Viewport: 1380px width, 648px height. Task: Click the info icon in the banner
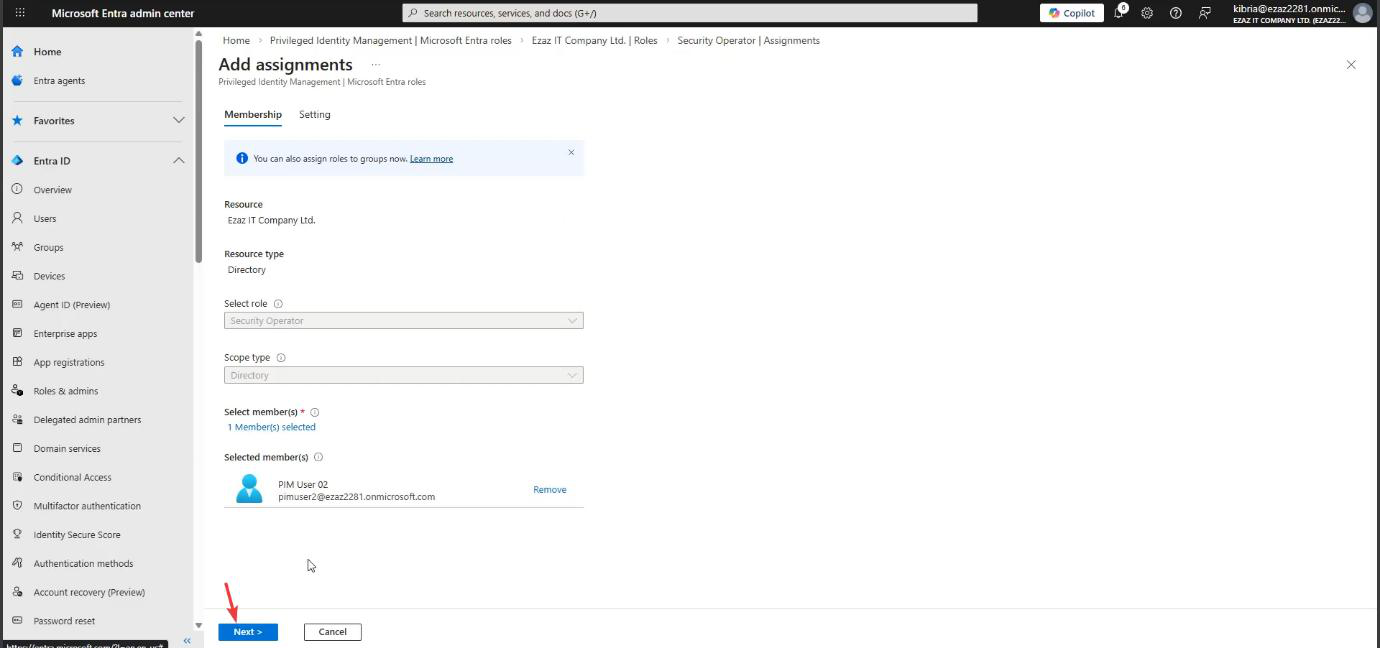coord(242,158)
